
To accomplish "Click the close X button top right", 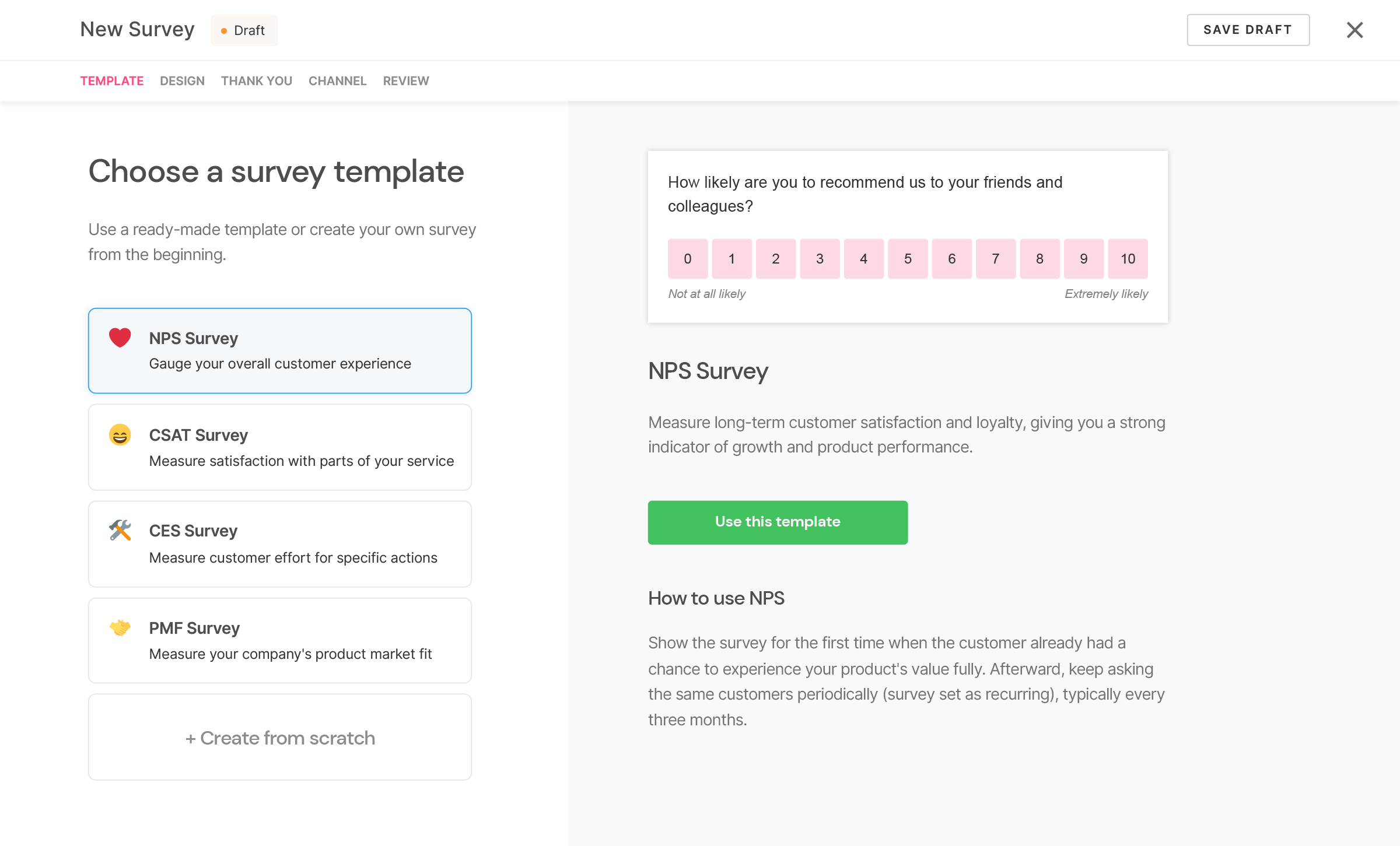I will pyautogui.click(x=1356, y=30).
